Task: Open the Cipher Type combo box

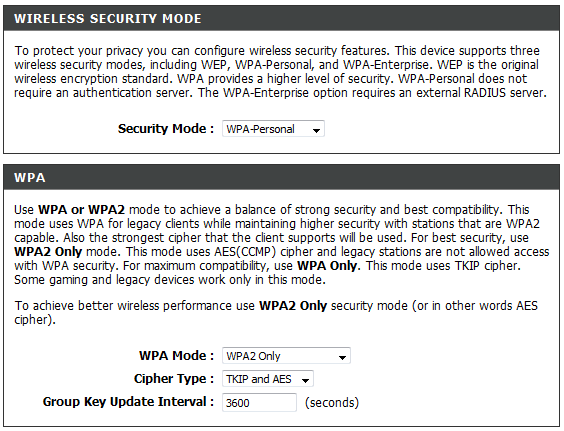Action: [268, 379]
